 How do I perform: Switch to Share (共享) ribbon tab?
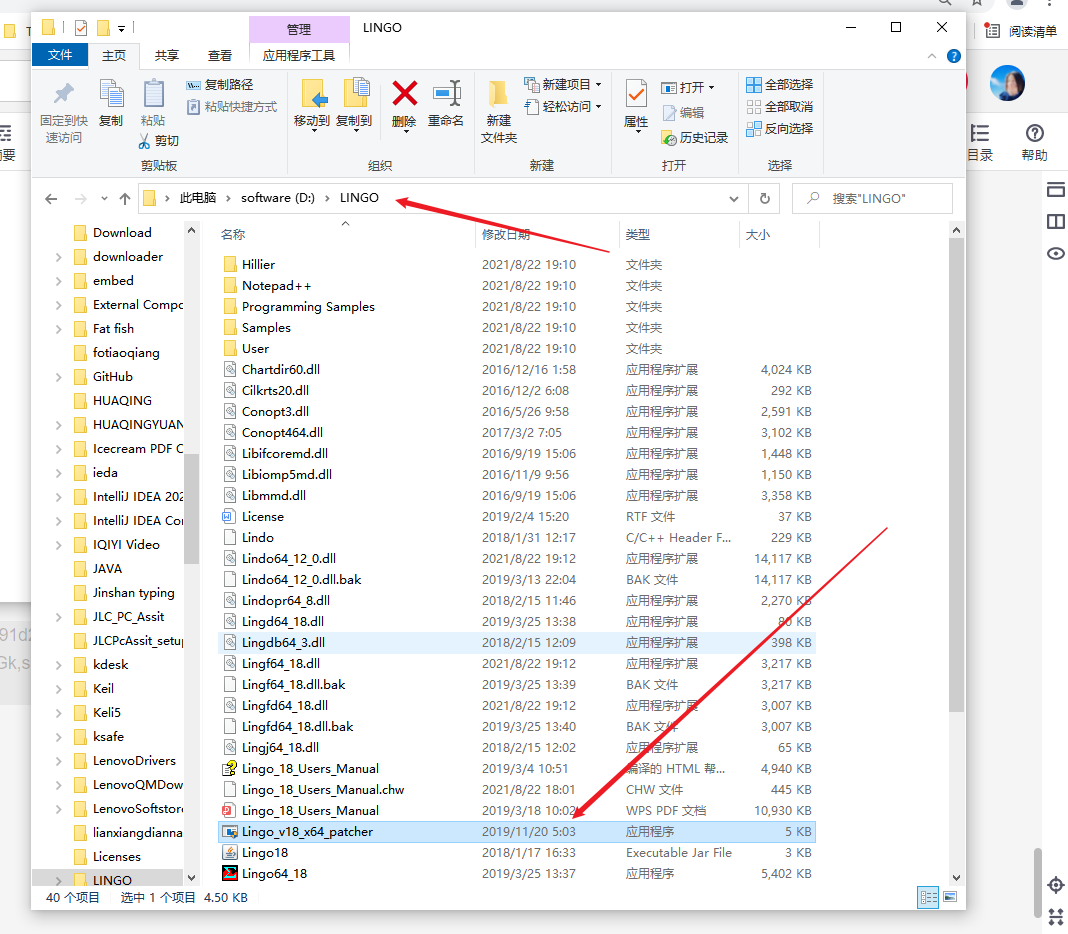click(x=166, y=56)
